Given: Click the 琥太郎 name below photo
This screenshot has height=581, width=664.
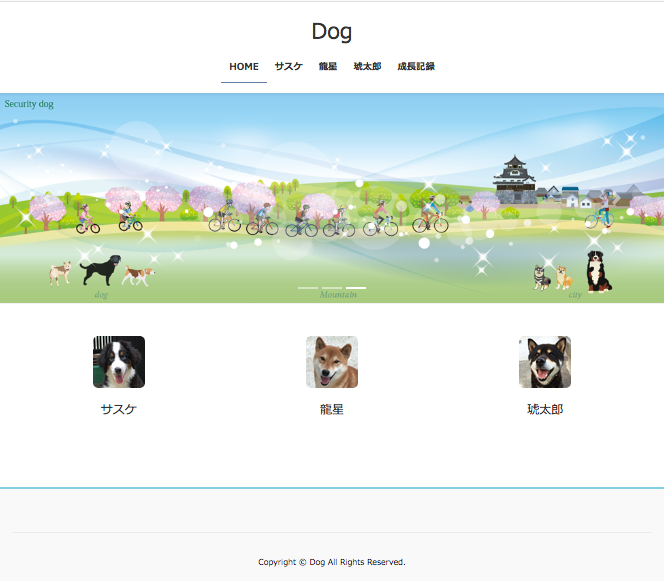Looking at the screenshot, I should click(545, 409).
